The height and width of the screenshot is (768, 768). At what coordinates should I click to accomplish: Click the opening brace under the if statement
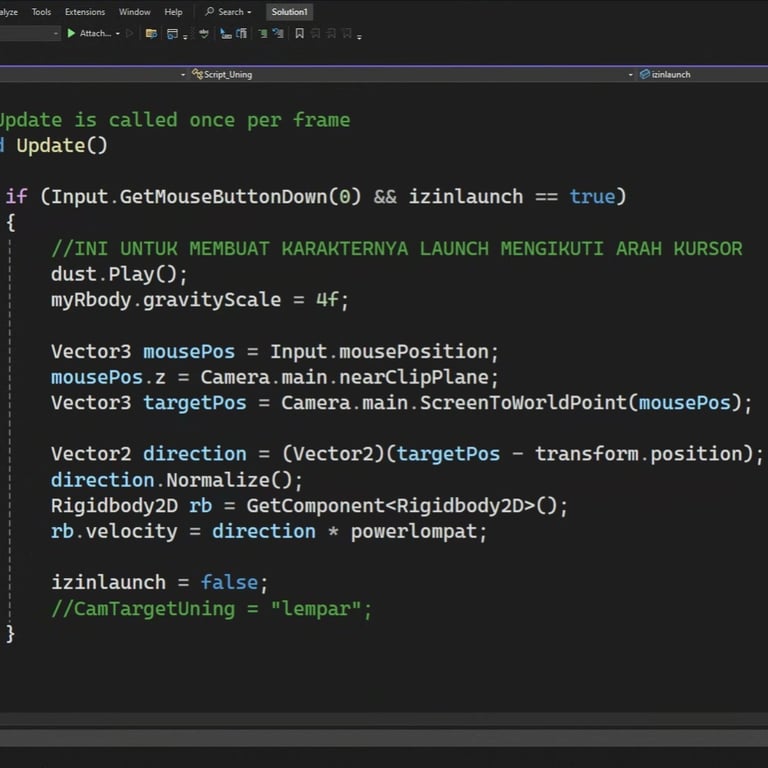click(10, 222)
